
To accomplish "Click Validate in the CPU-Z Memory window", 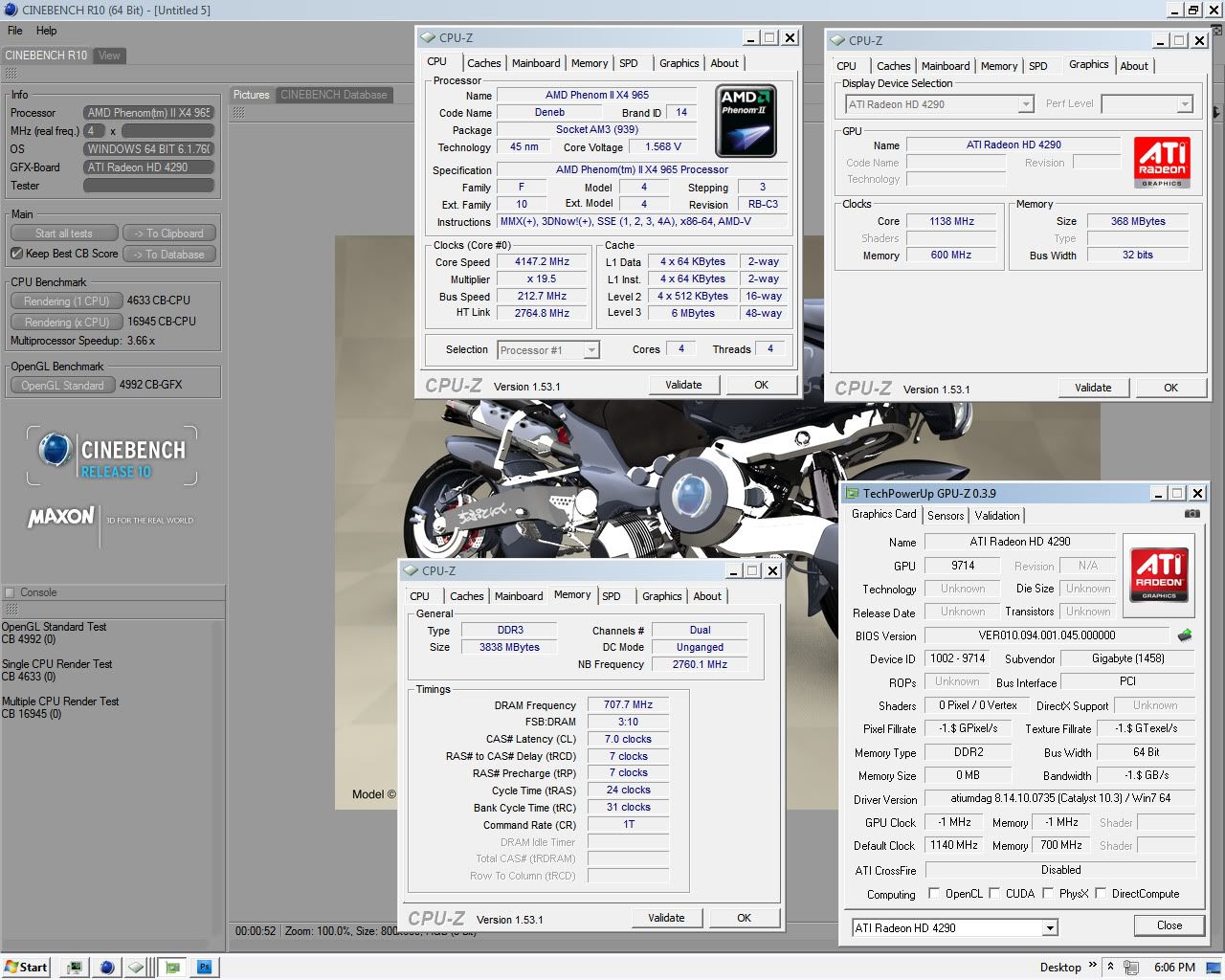I will [666, 918].
